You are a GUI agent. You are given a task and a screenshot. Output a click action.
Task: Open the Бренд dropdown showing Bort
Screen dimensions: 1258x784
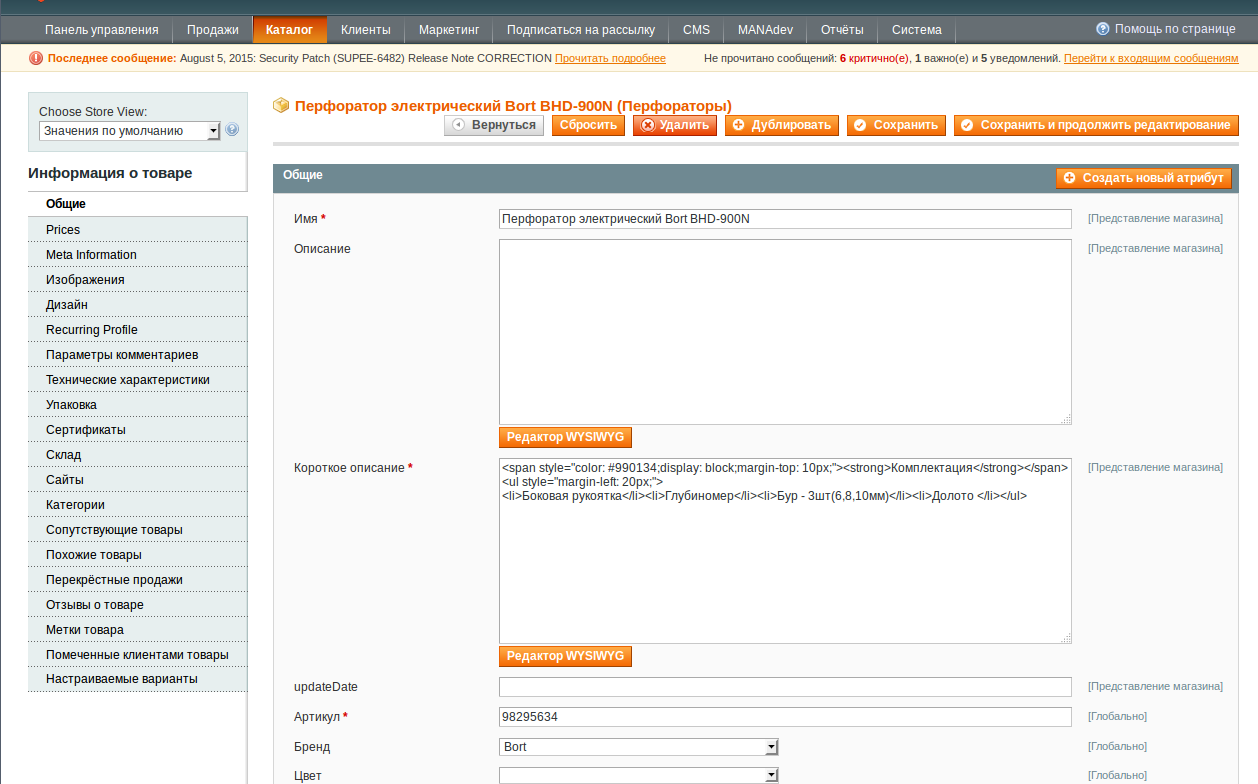[638, 747]
